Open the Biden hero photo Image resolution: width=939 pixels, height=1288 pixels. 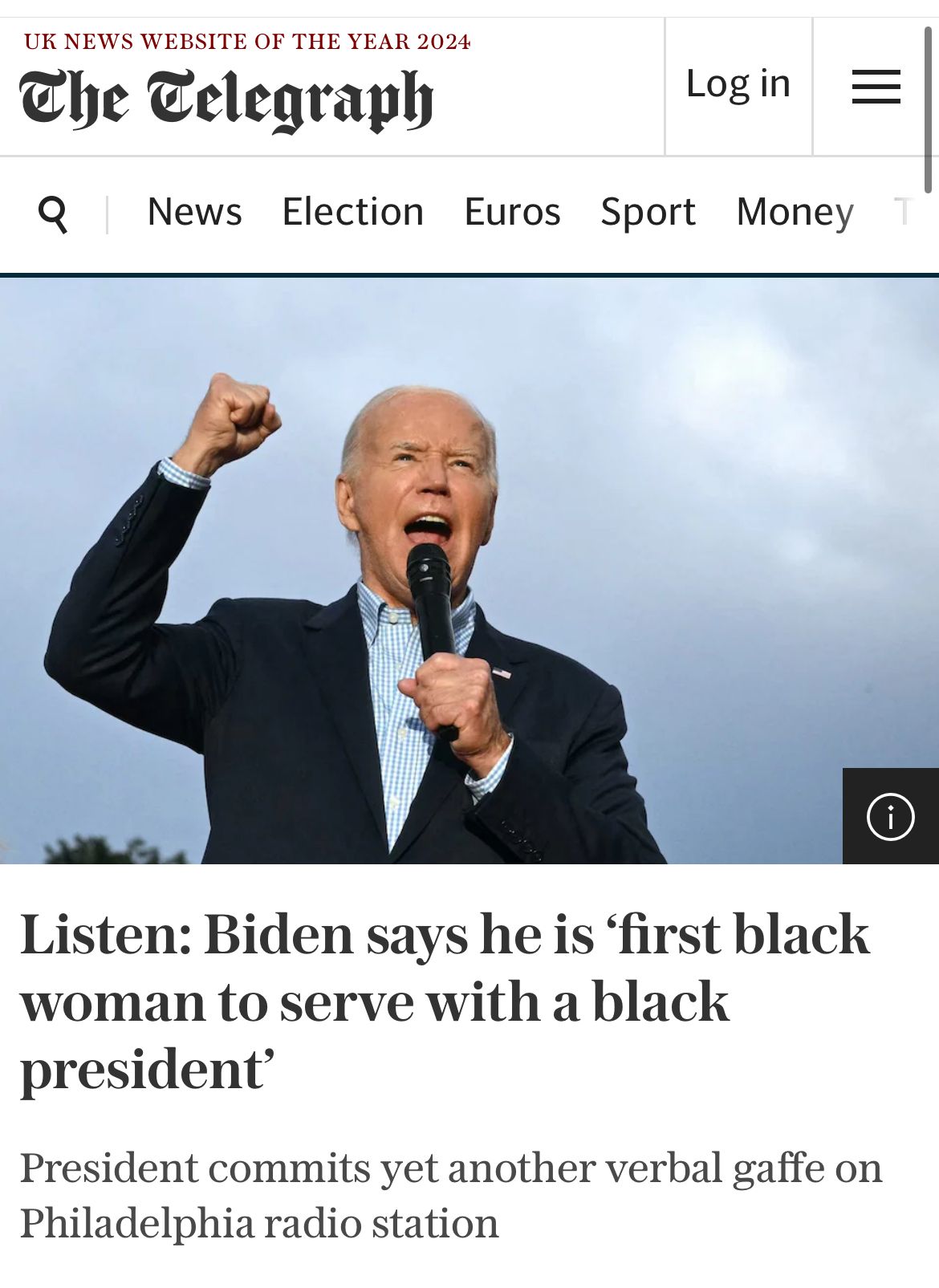[x=469, y=571]
